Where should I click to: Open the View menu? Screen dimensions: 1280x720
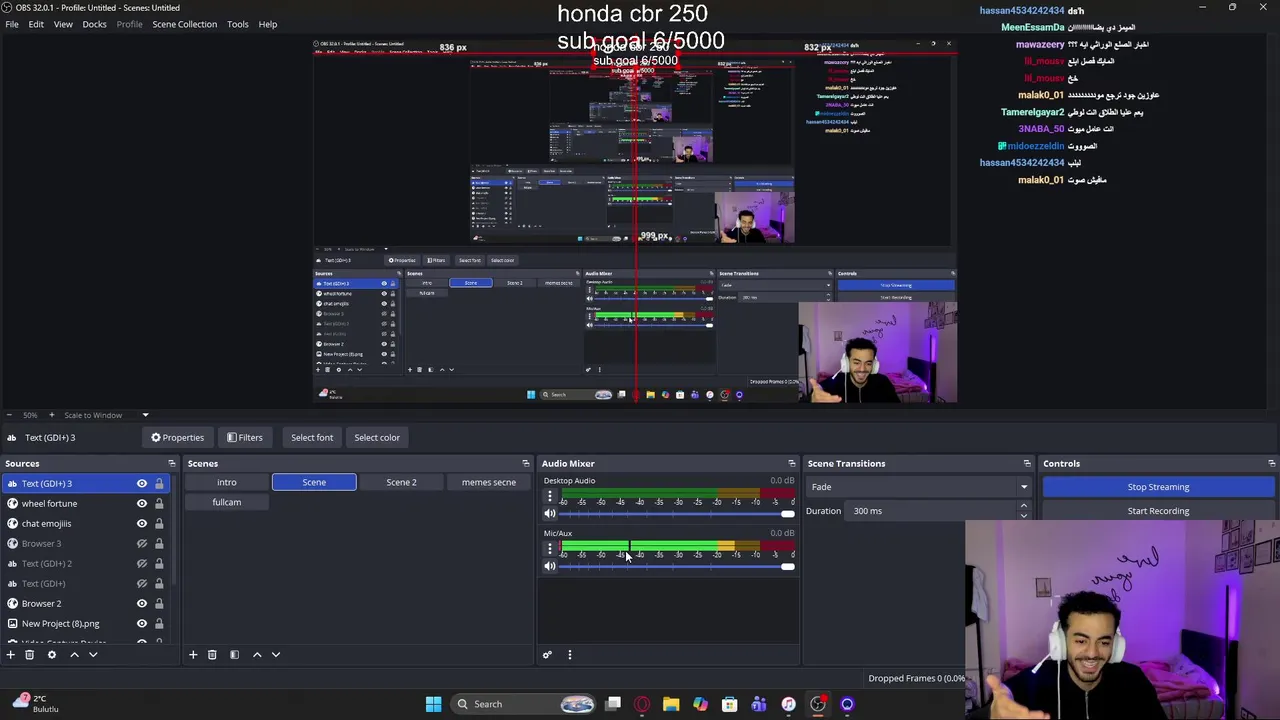click(63, 24)
